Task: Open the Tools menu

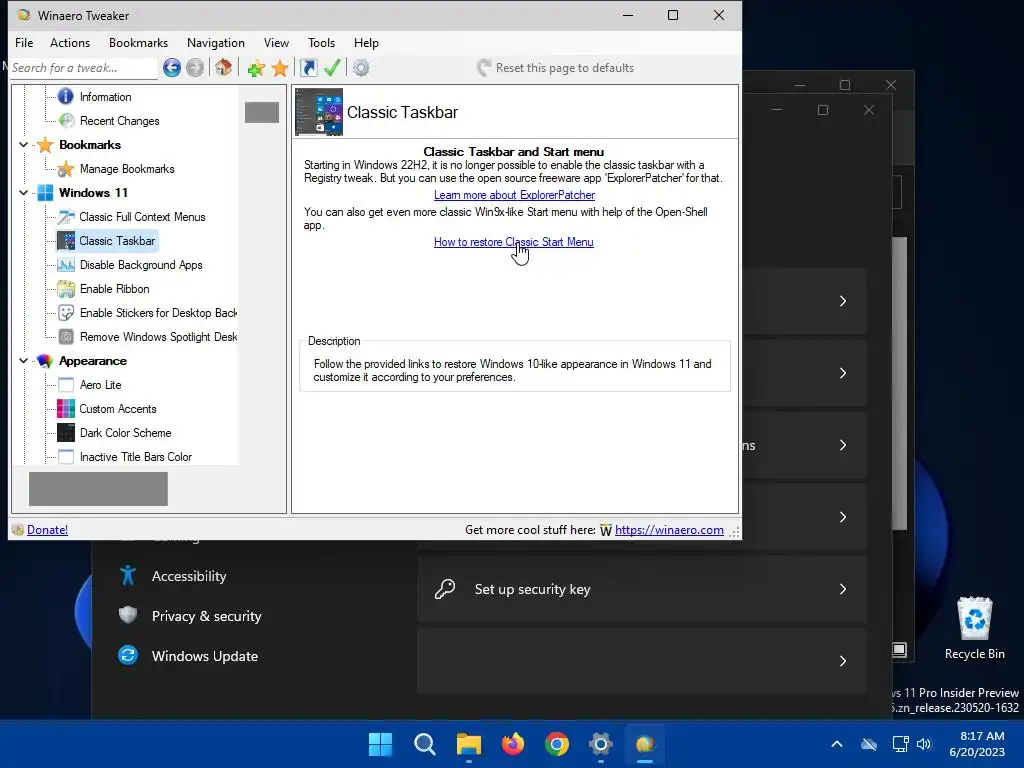Action: (x=321, y=42)
